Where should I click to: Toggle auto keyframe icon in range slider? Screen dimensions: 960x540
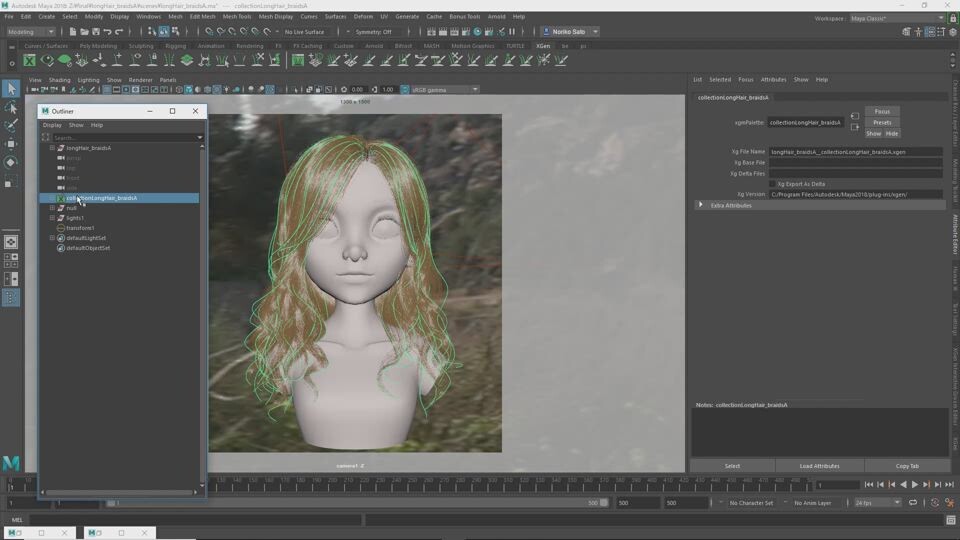[935, 503]
